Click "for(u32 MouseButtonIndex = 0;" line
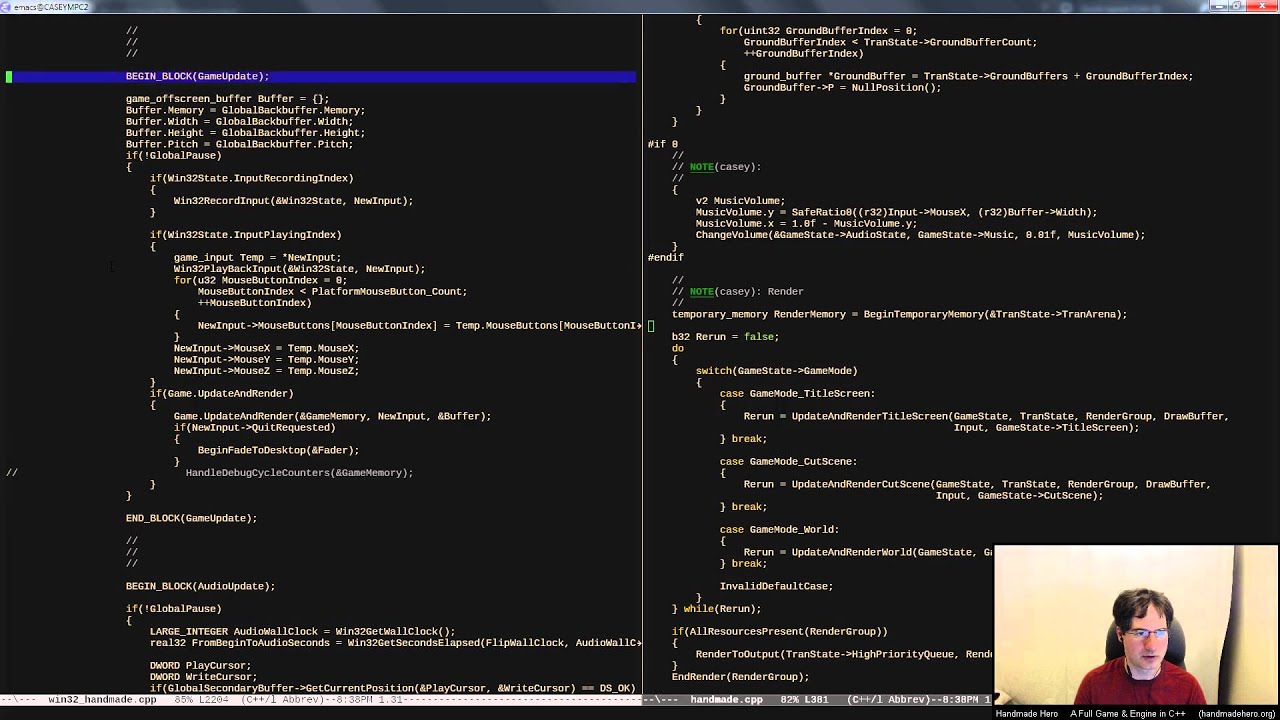 260,280
